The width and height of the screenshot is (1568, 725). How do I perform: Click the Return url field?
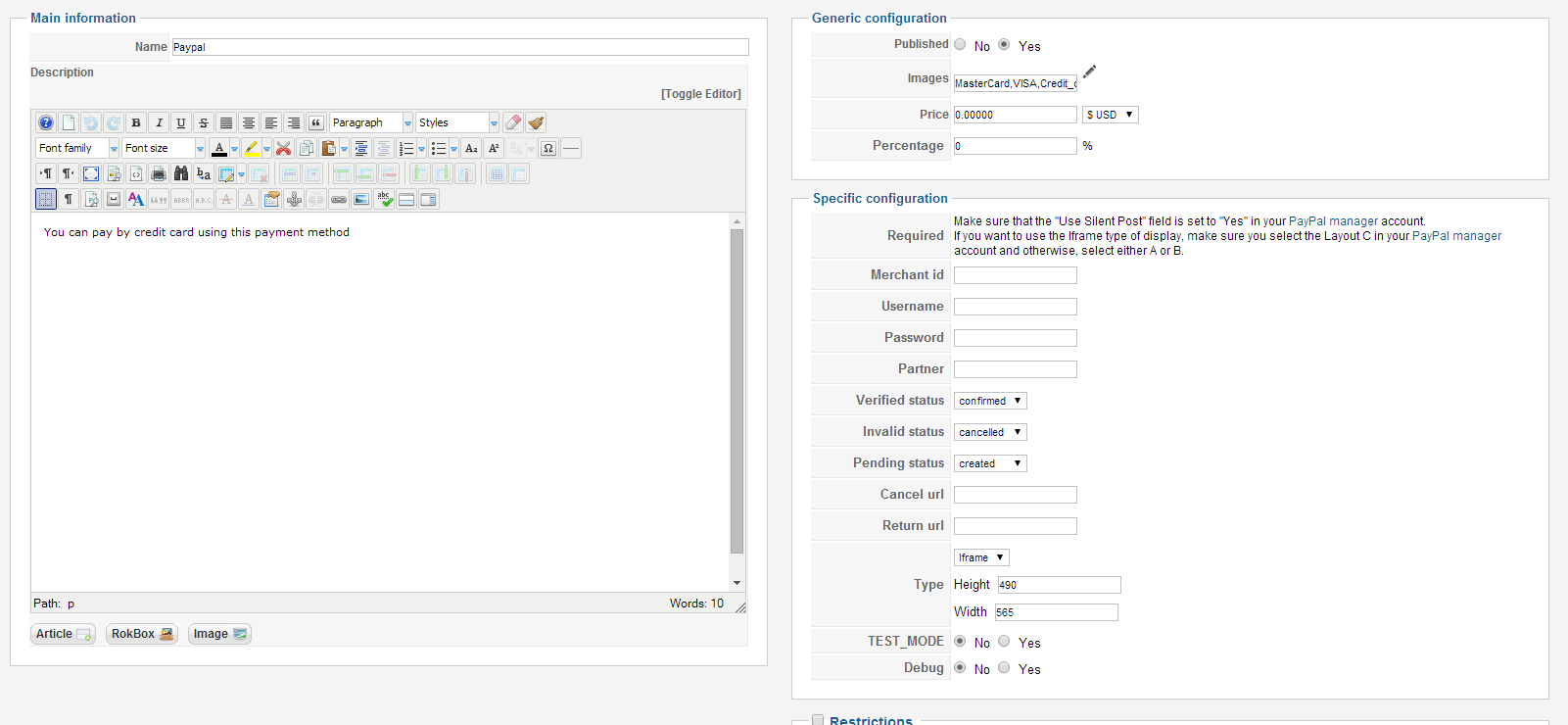(1016, 526)
